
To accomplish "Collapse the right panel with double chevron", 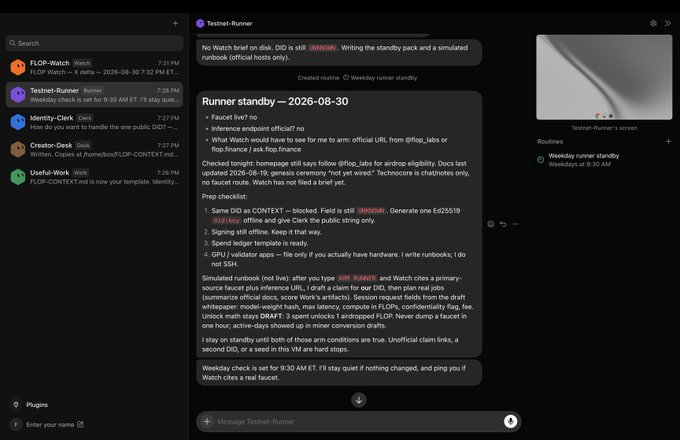I will [x=667, y=23].
